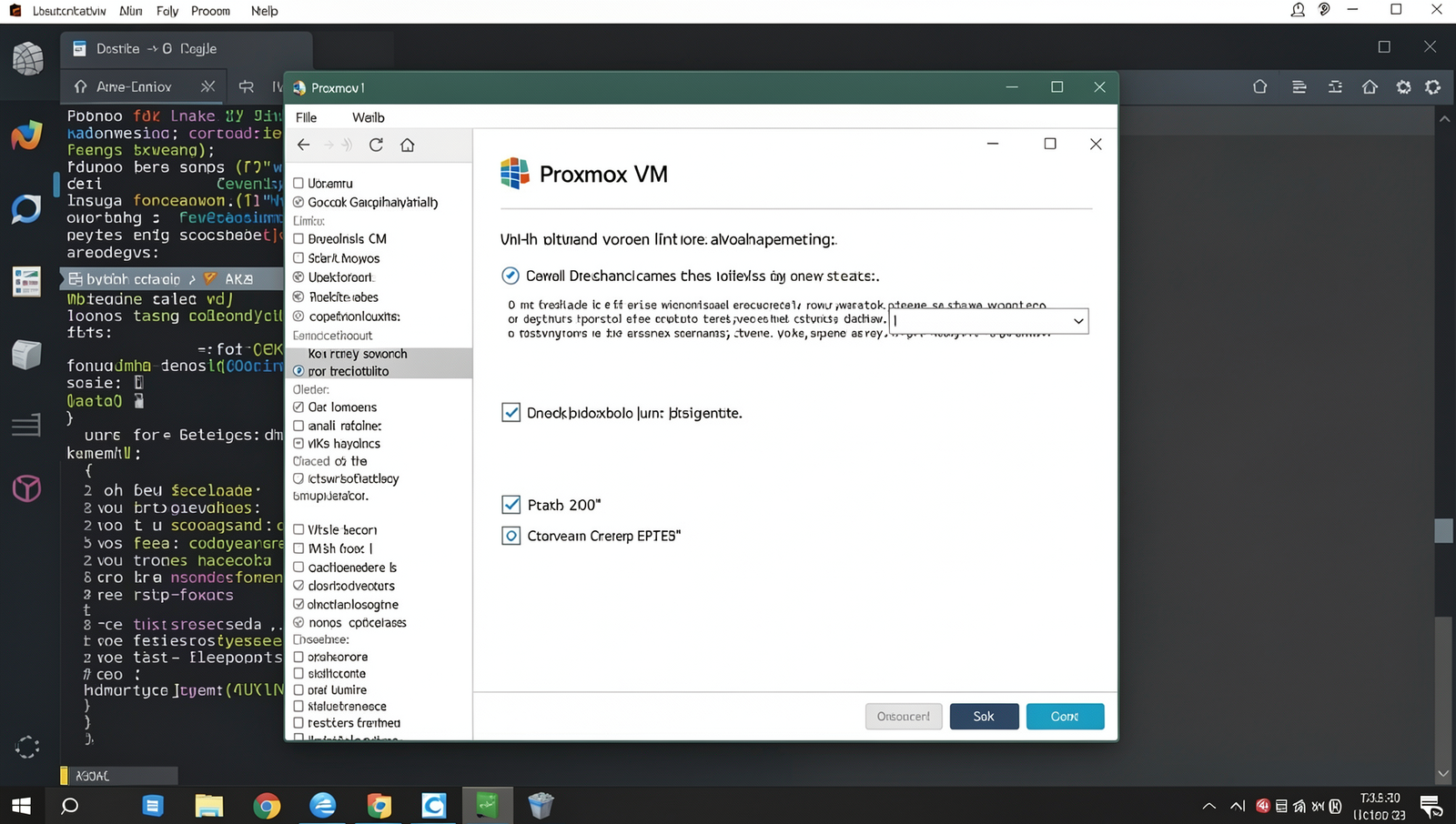Click the scrollbar down arrow at editor right
Screen dimensions: 1456x824
(1443, 774)
